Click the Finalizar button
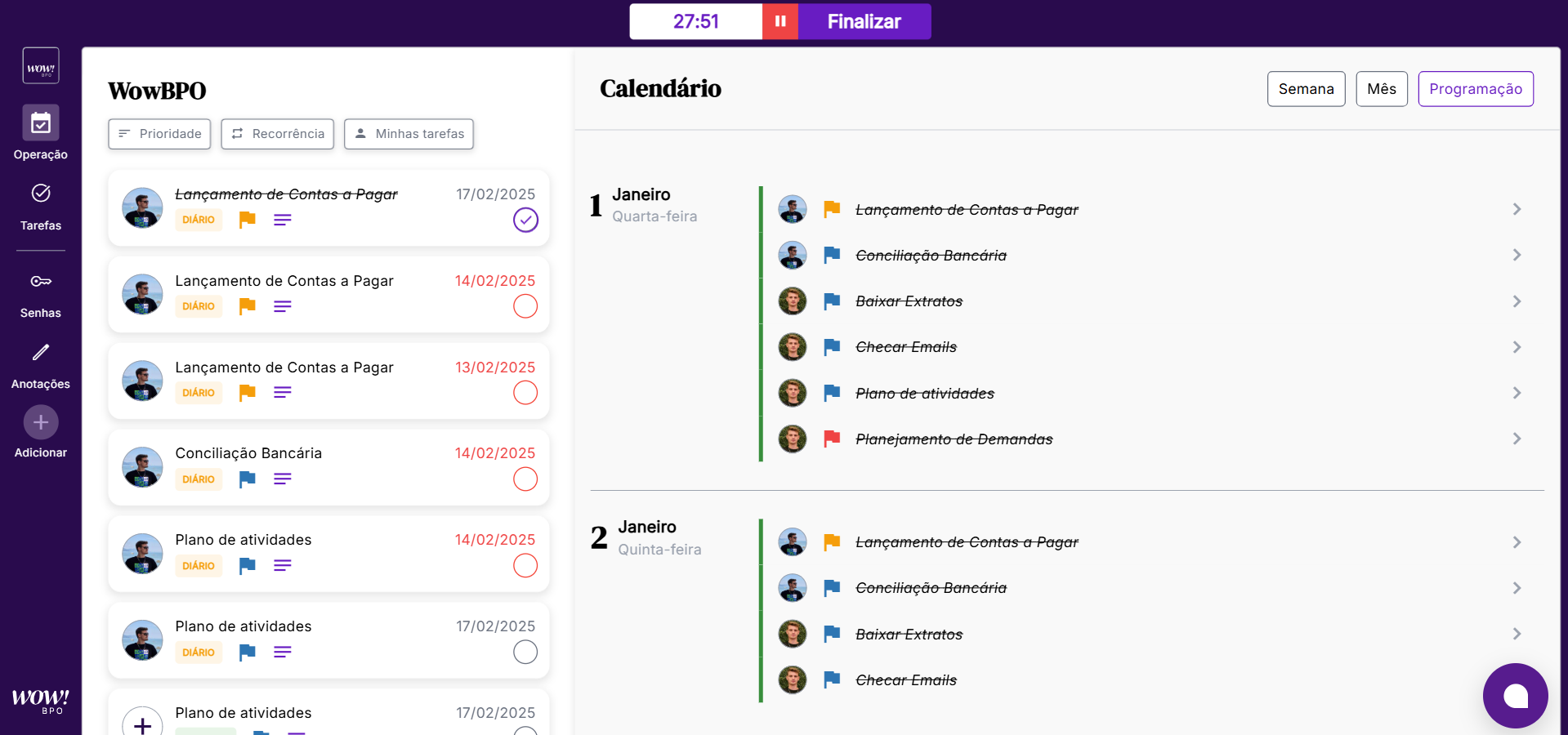 (864, 21)
